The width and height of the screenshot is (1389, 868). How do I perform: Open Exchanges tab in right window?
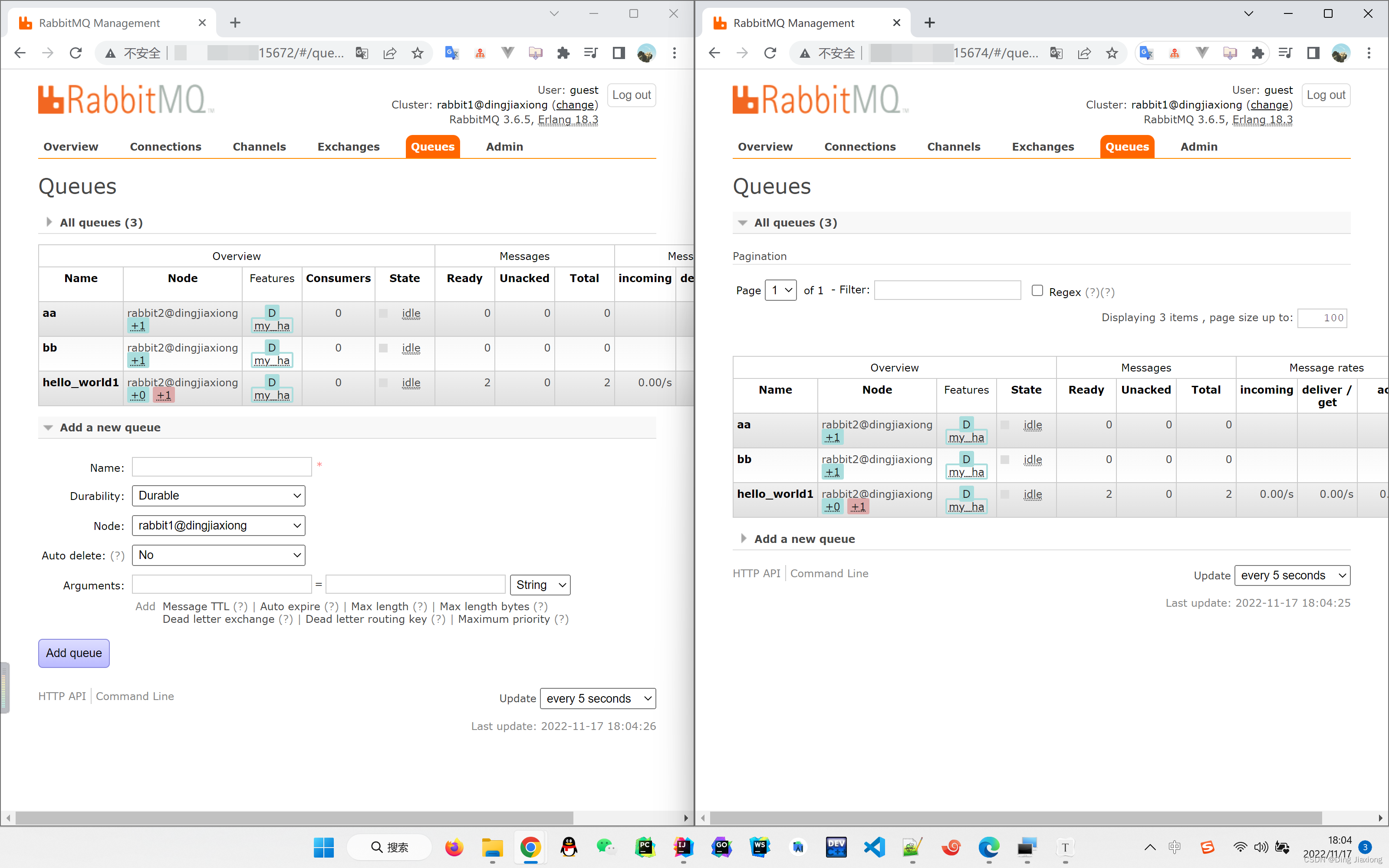1043,147
